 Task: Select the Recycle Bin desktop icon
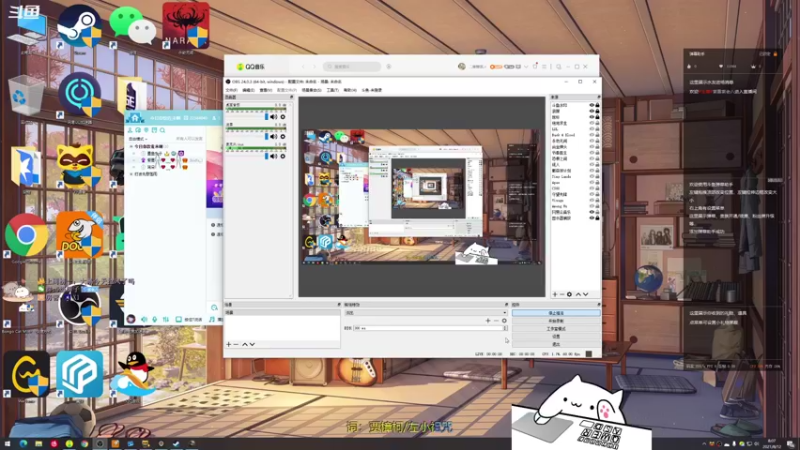click(x=26, y=96)
